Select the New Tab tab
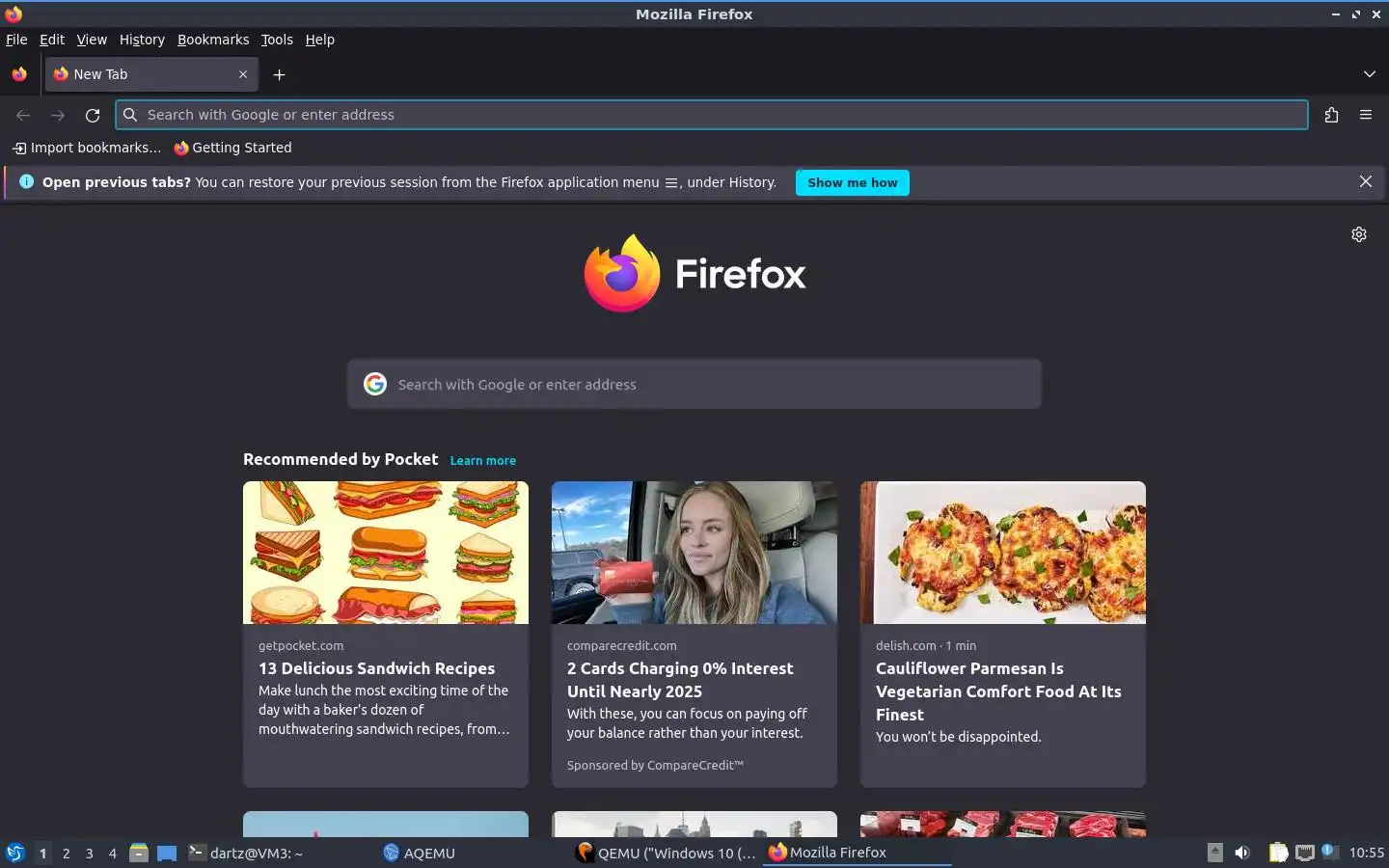Viewport: 1389px width, 868px height. pos(151,74)
